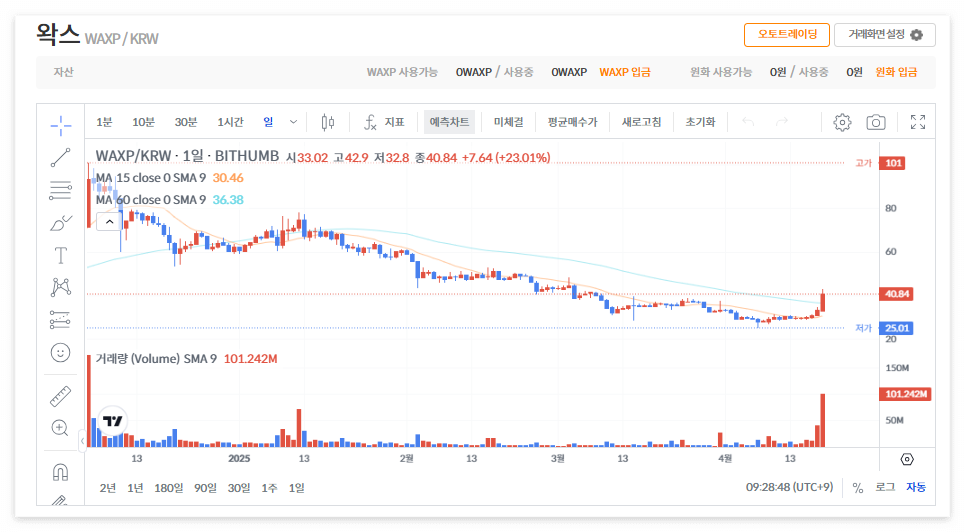Open the candlestick chart type selector
Screen dimensions: 965x532
click(x=328, y=123)
